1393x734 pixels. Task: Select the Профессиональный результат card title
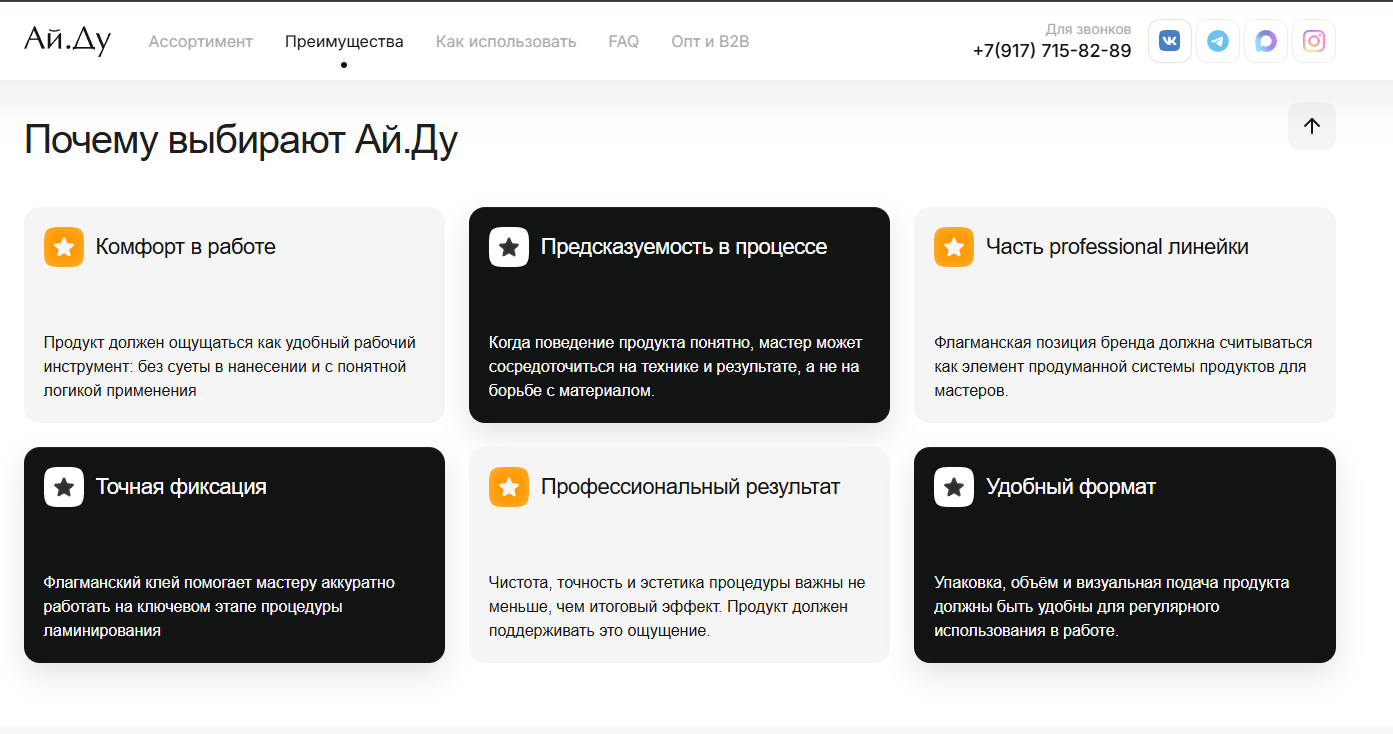click(690, 487)
